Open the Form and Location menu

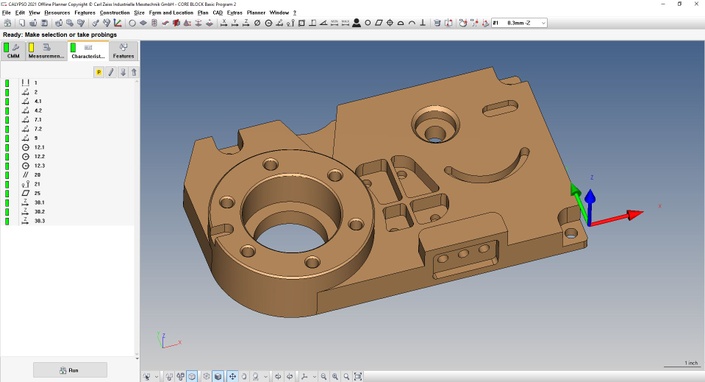tap(171, 13)
